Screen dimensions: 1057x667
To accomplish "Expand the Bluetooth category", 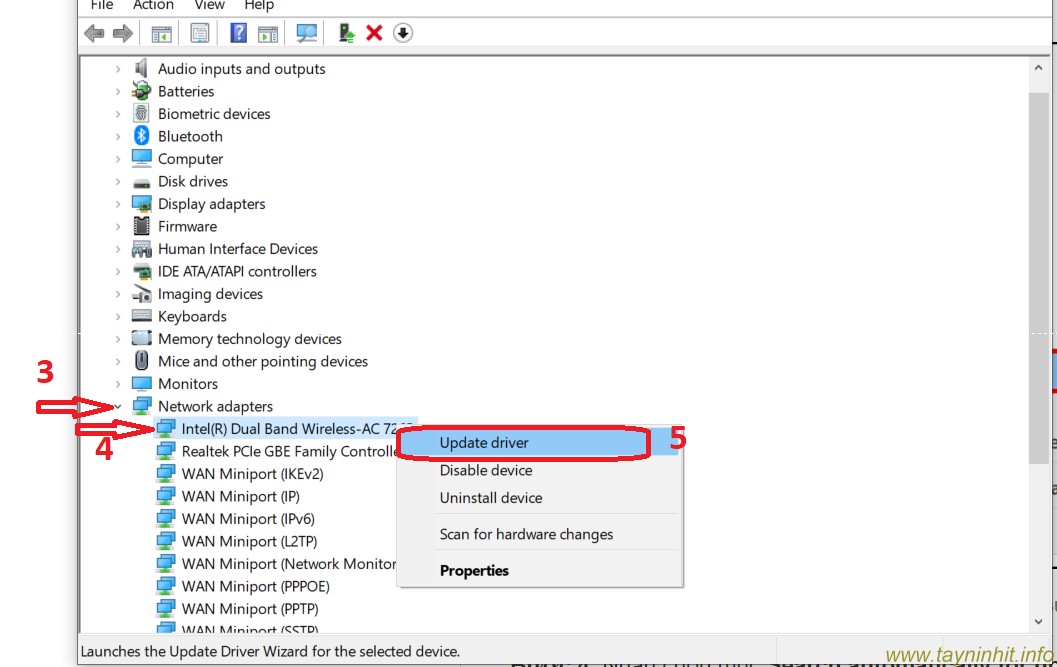I will click(x=118, y=137).
